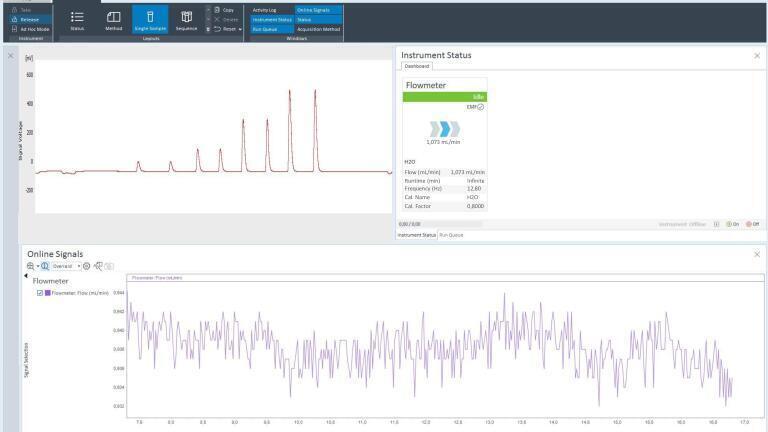
Task: Toggle the Acquisition Method window button
Action: (x=318, y=29)
